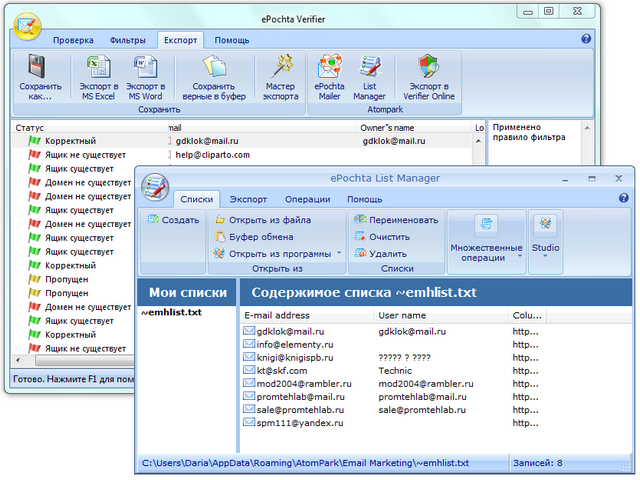
Task: Click help@cliparto.com in Verifier list
Action: click(x=213, y=155)
